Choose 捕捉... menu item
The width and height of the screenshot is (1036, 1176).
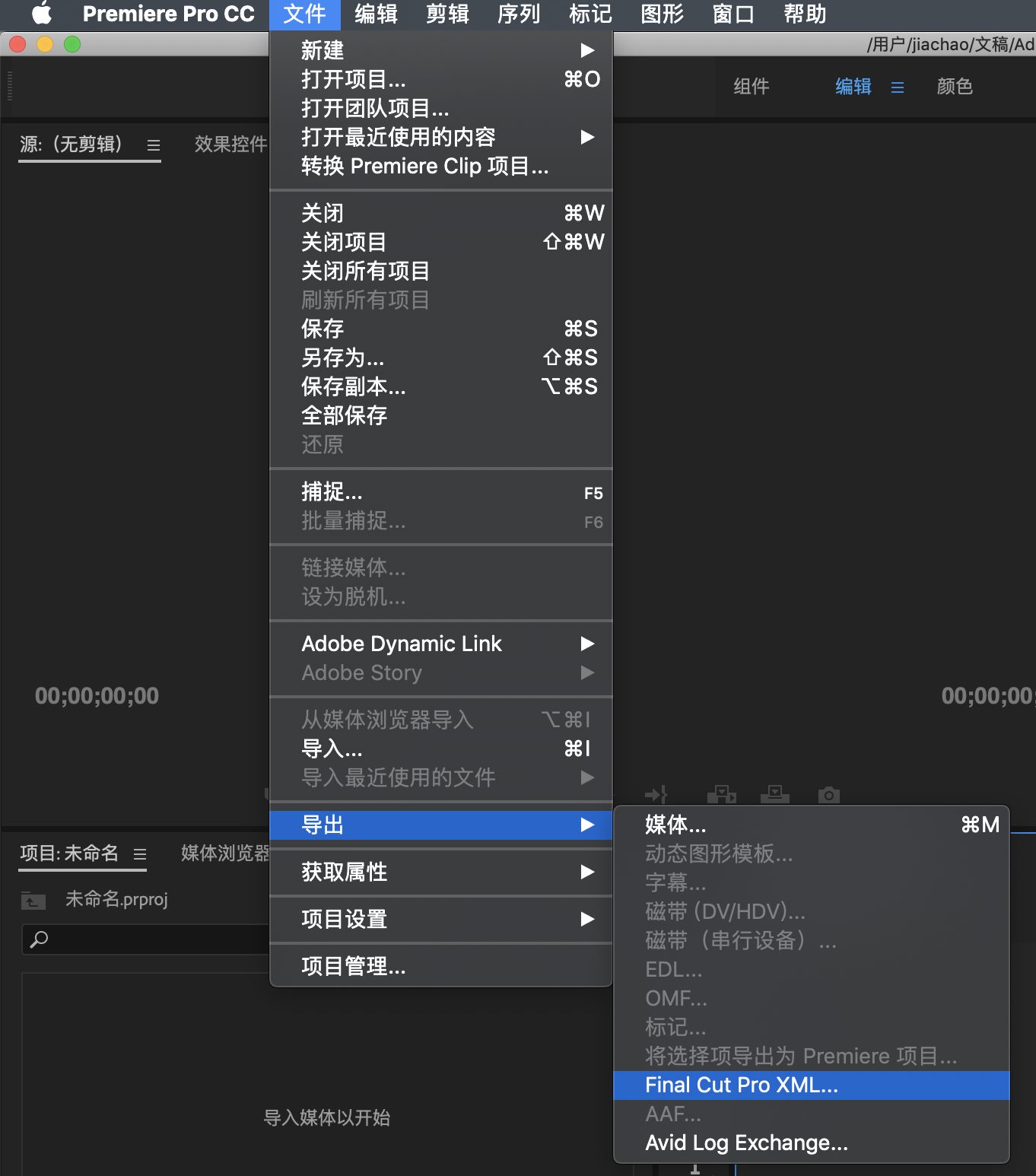point(441,492)
